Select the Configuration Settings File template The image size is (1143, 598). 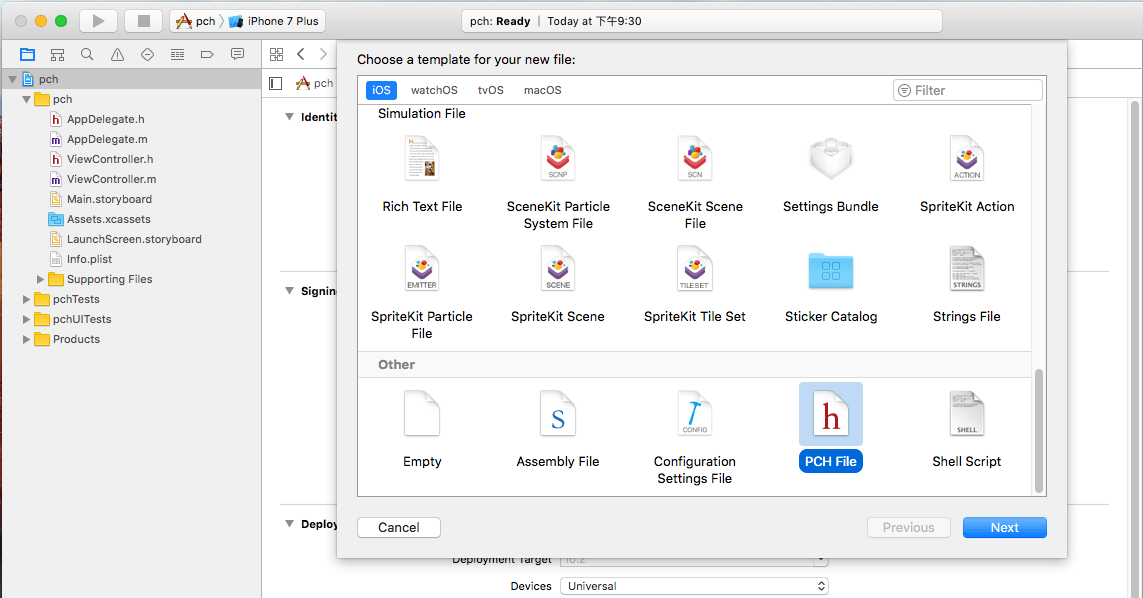pos(694,414)
